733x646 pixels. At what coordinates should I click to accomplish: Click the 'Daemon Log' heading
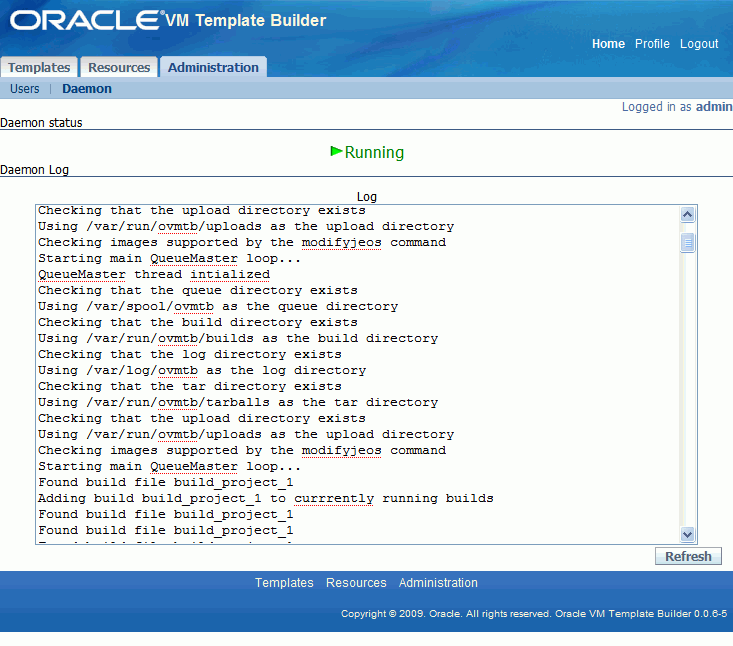pos(34,170)
